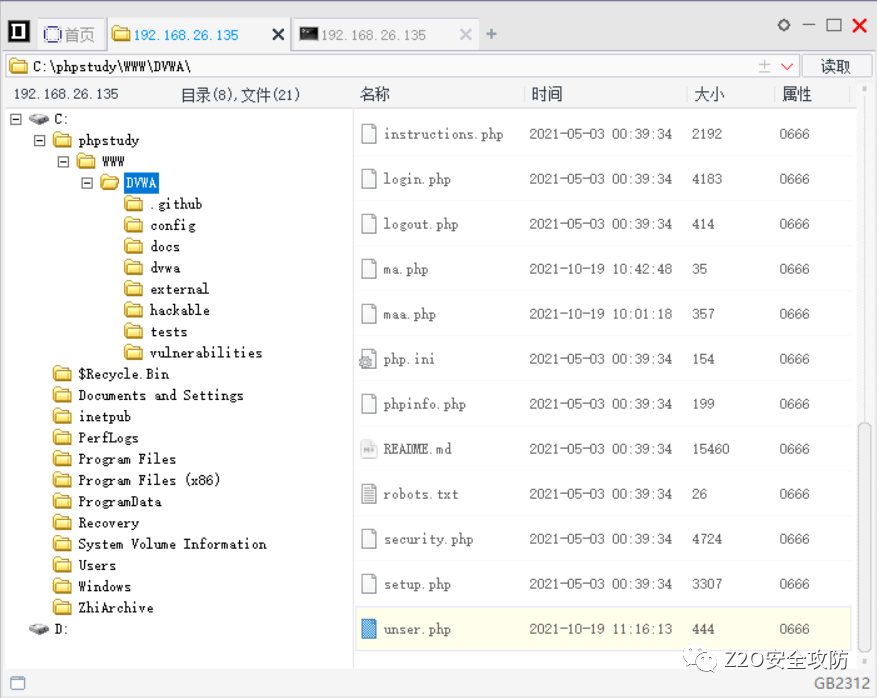This screenshot has width=877, height=698.
Task: Select System Volume Information folder
Action: pos(172,544)
